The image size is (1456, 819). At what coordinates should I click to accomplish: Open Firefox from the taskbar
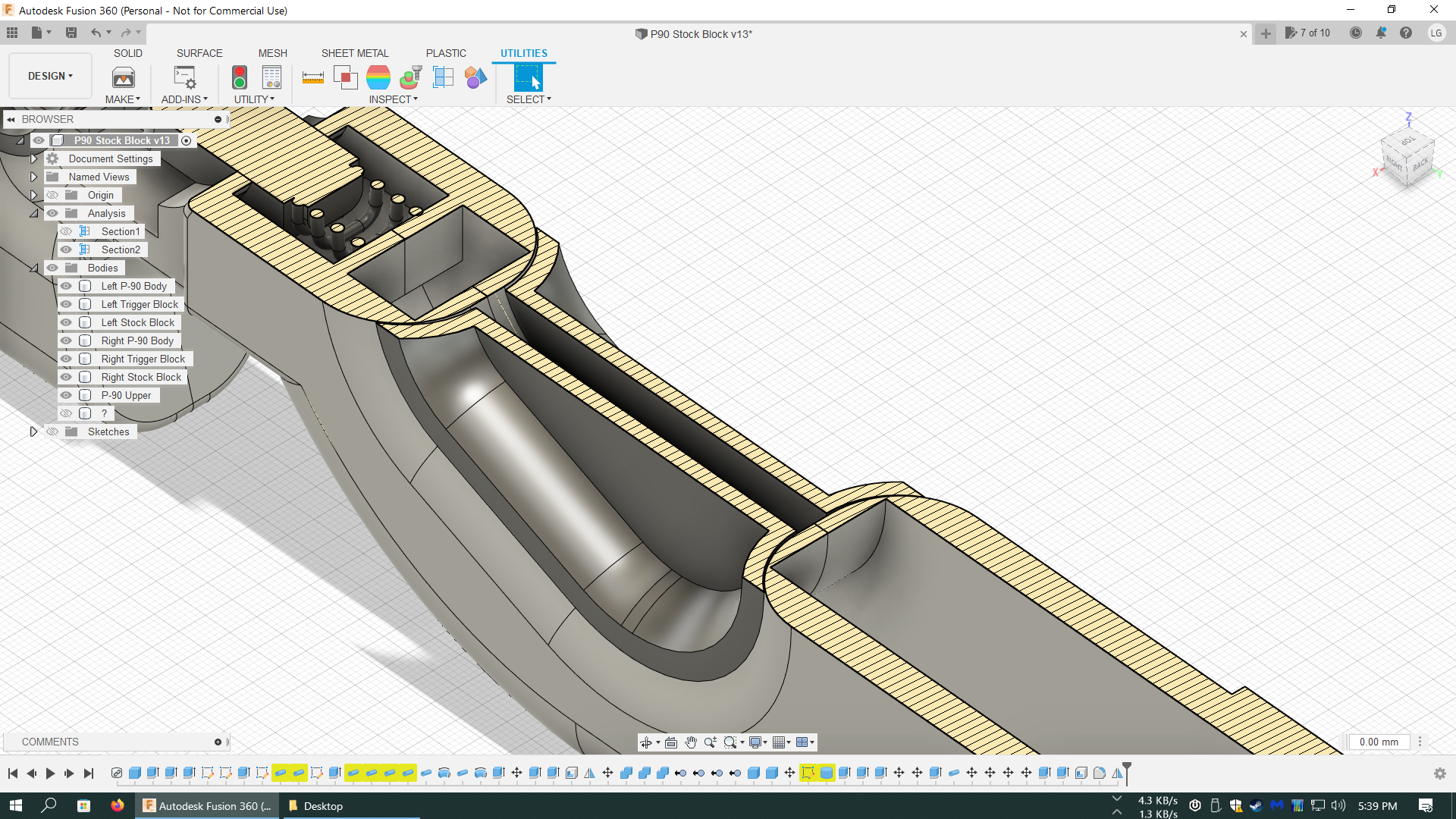[117, 805]
